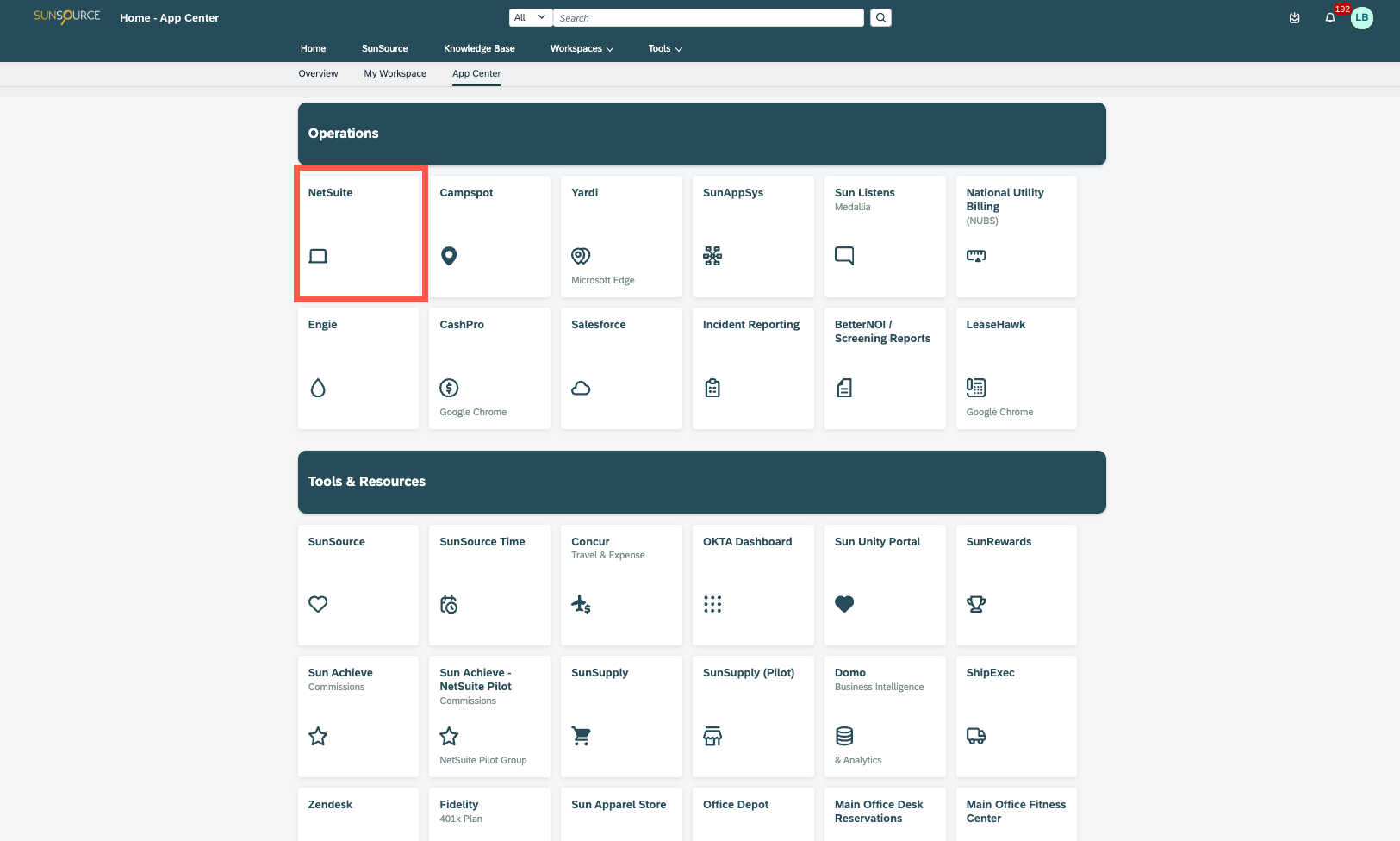
Task: Click the Campspot location pin icon
Action: [x=449, y=256]
